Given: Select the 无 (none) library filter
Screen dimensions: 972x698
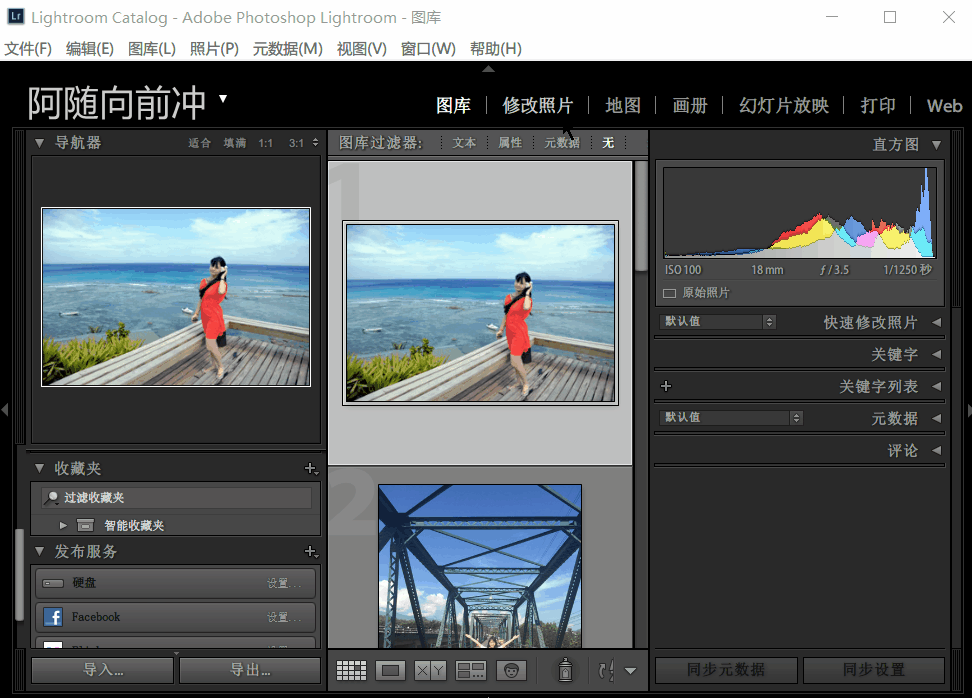Looking at the screenshot, I should pyautogui.click(x=608, y=143).
